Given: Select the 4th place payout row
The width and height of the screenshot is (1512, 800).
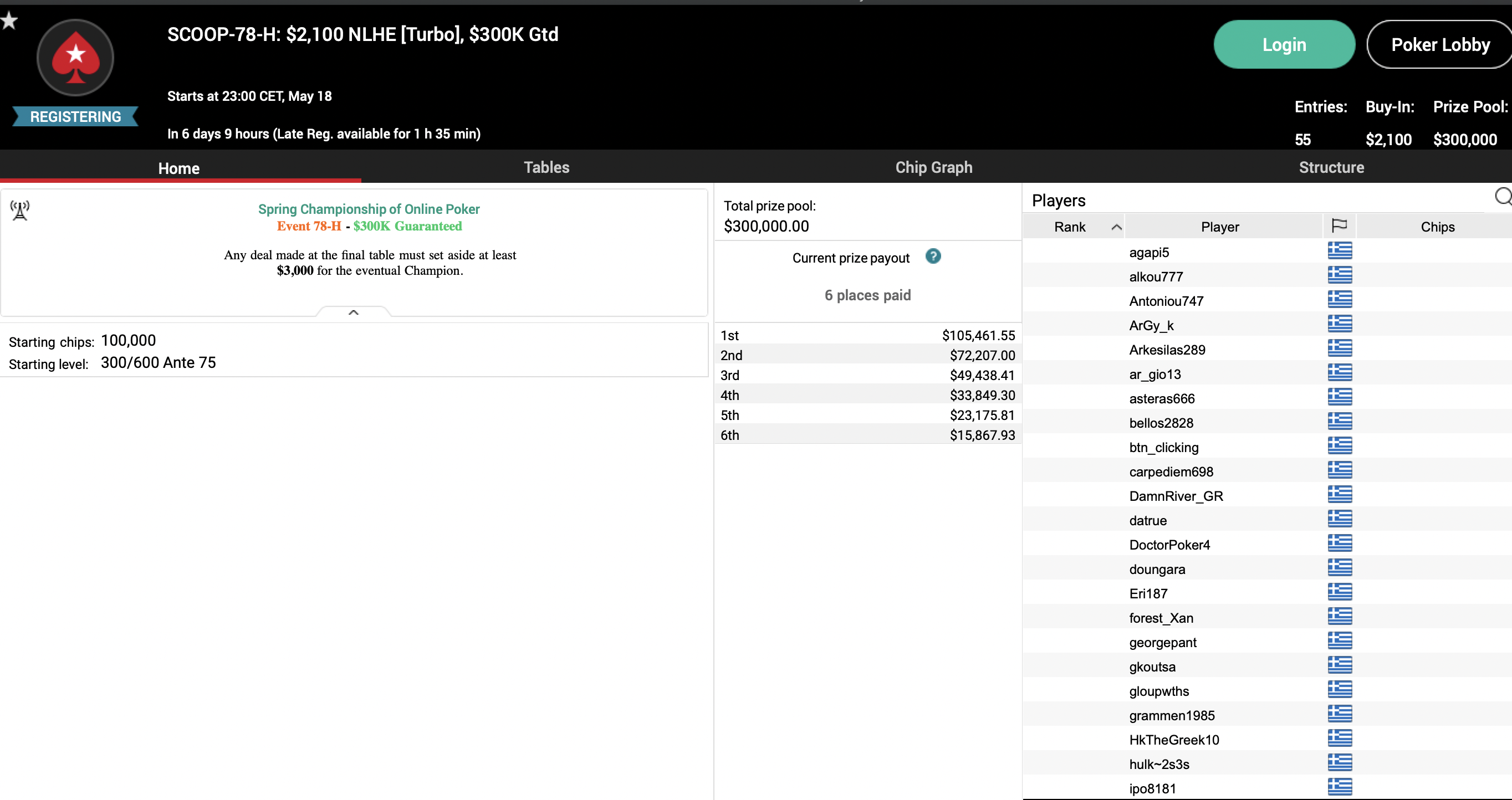Looking at the screenshot, I should coord(867,394).
